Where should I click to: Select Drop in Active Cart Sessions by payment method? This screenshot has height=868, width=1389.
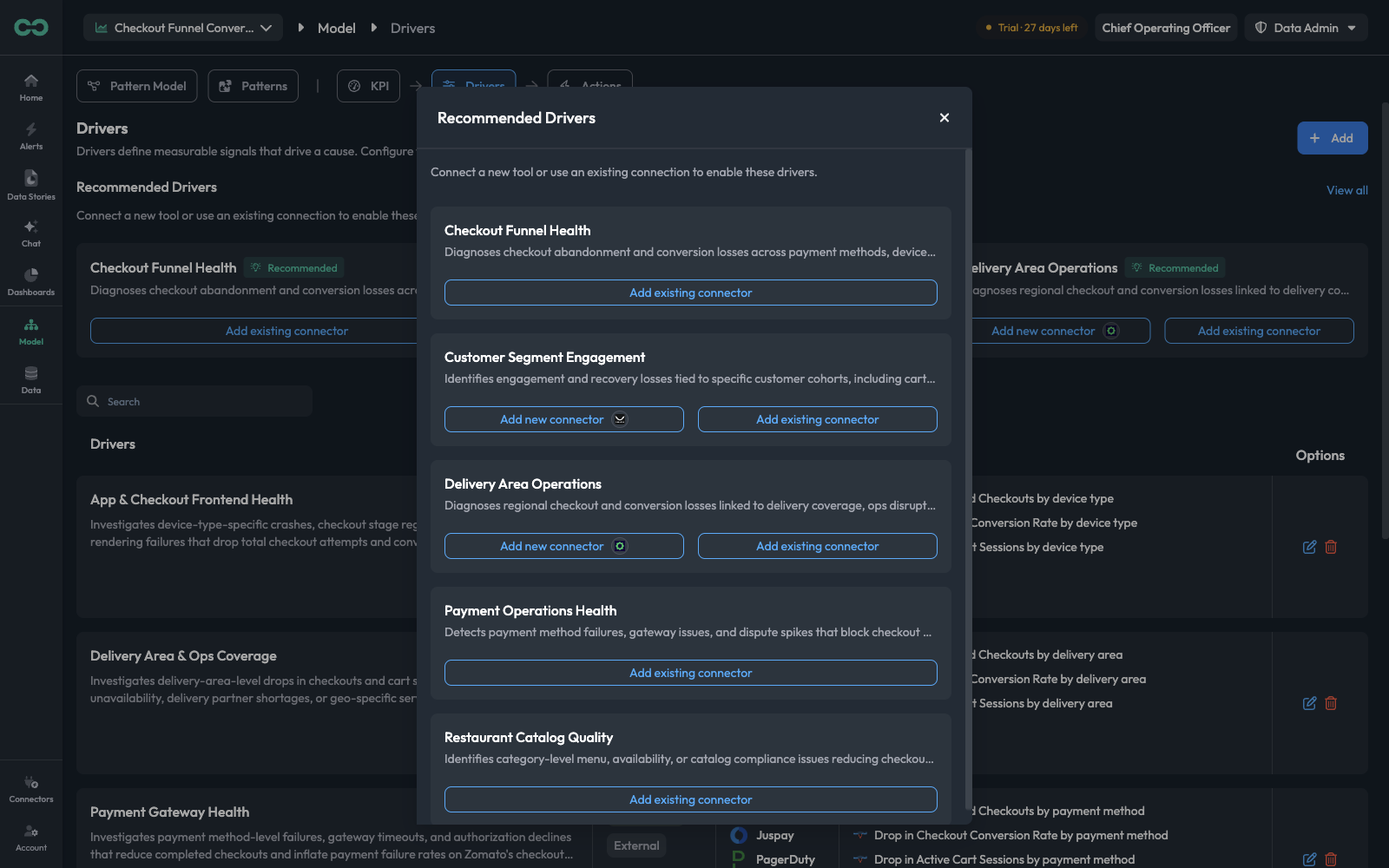pos(1004,859)
